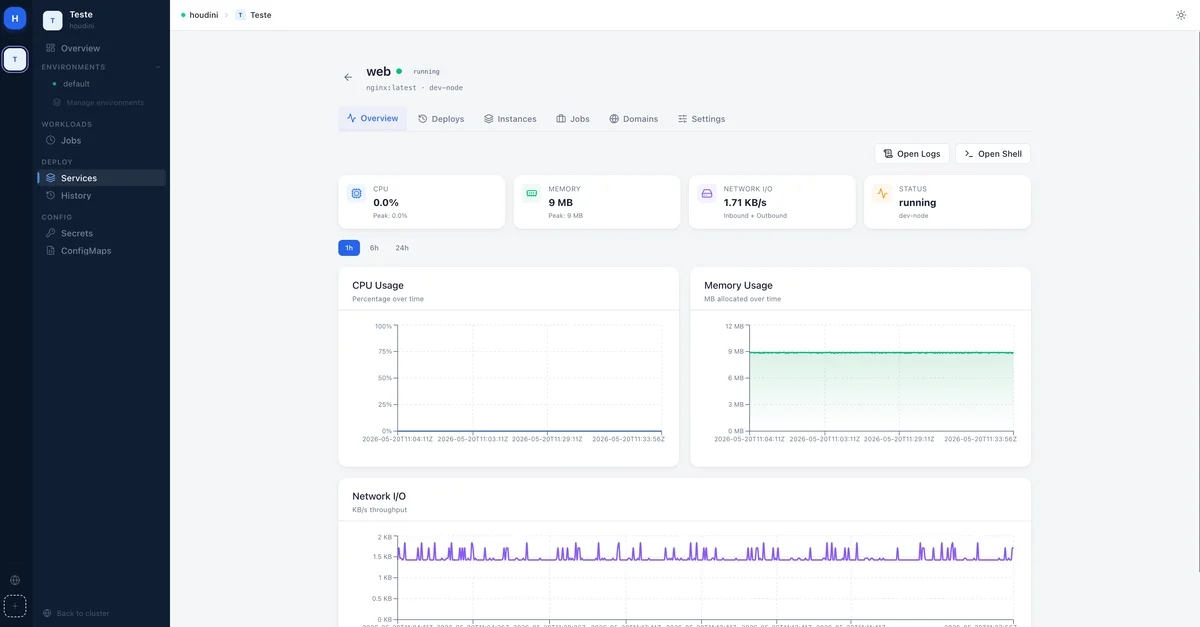Click the Memory icon in card
This screenshot has width=1200, height=627.
pyautogui.click(x=531, y=193)
